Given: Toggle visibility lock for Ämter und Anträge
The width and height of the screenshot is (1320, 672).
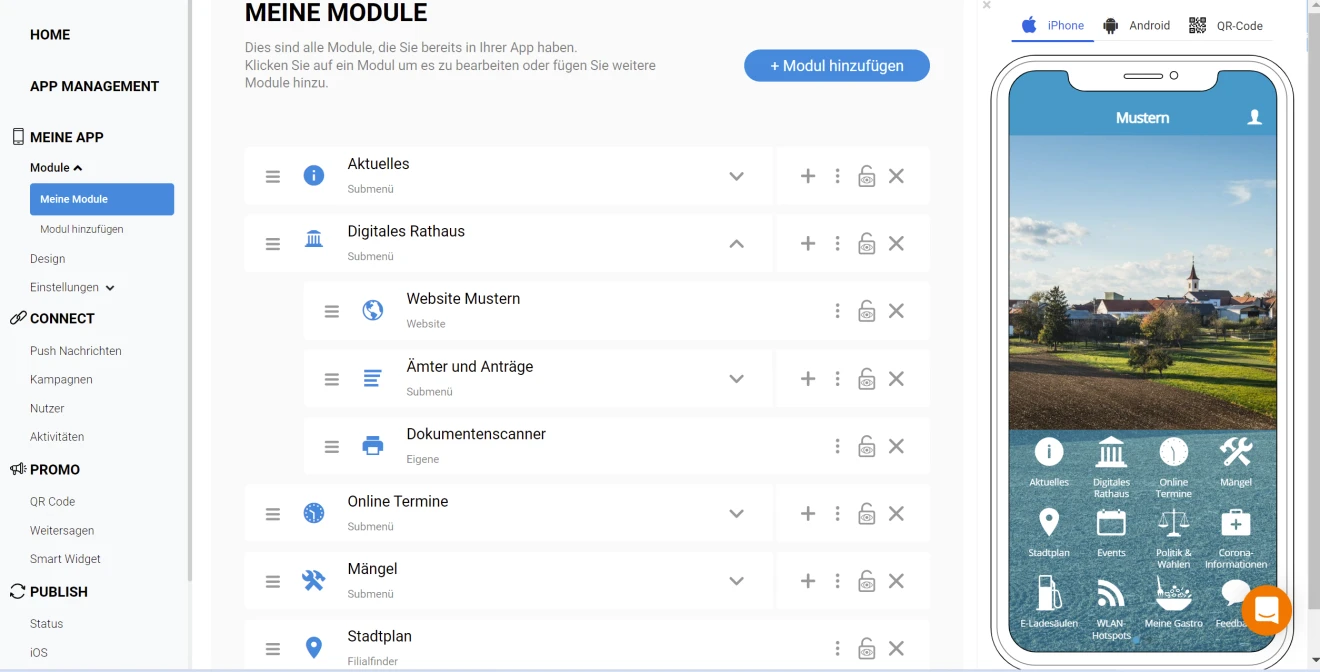Looking at the screenshot, I should click(867, 379).
